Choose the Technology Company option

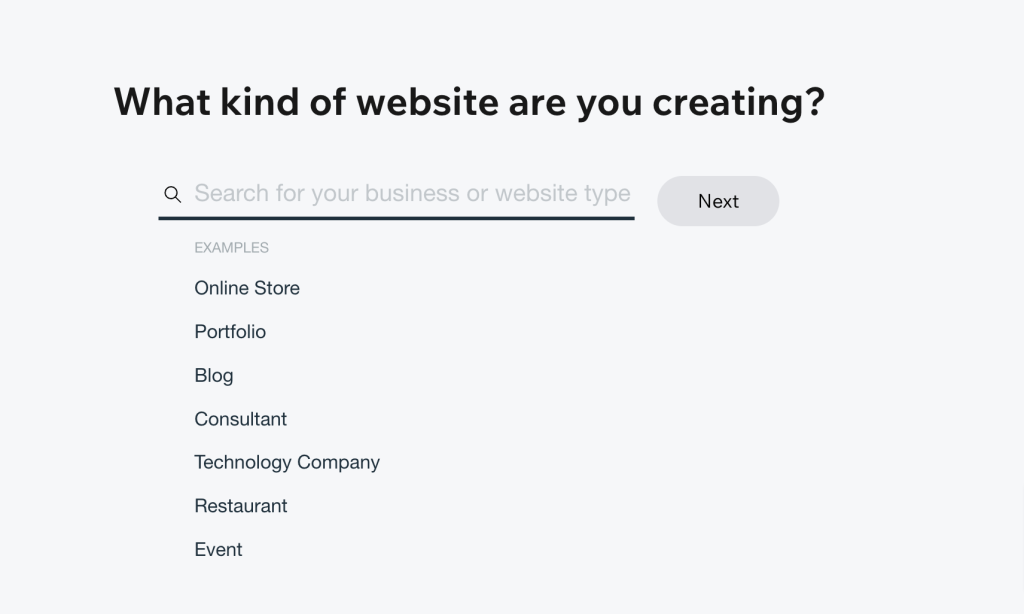287,462
